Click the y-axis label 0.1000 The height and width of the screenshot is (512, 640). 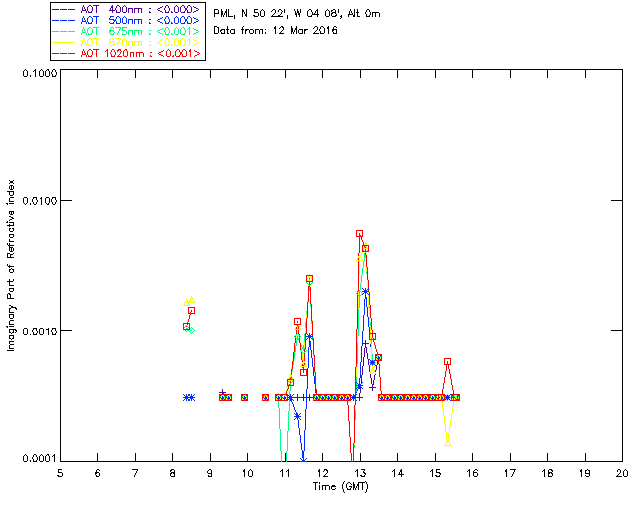coord(39,73)
